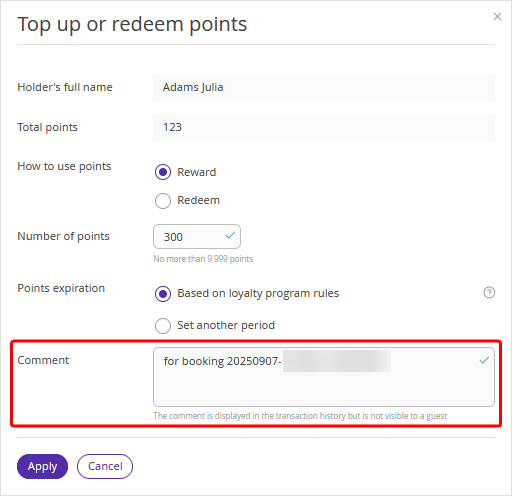
Task: Click the Points expiration label
Action: pyautogui.click(x=61, y=288)
